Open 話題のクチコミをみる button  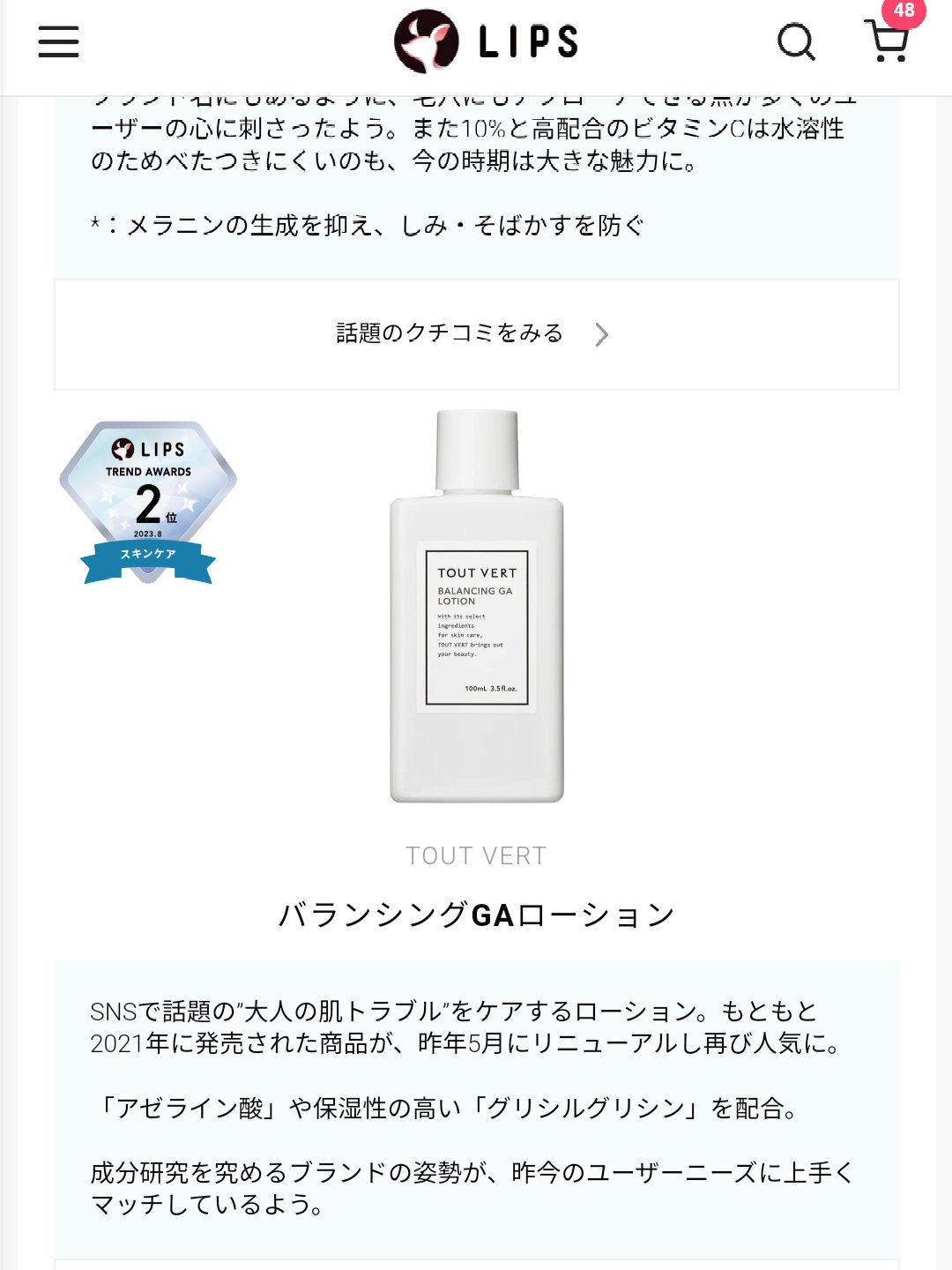477,334
